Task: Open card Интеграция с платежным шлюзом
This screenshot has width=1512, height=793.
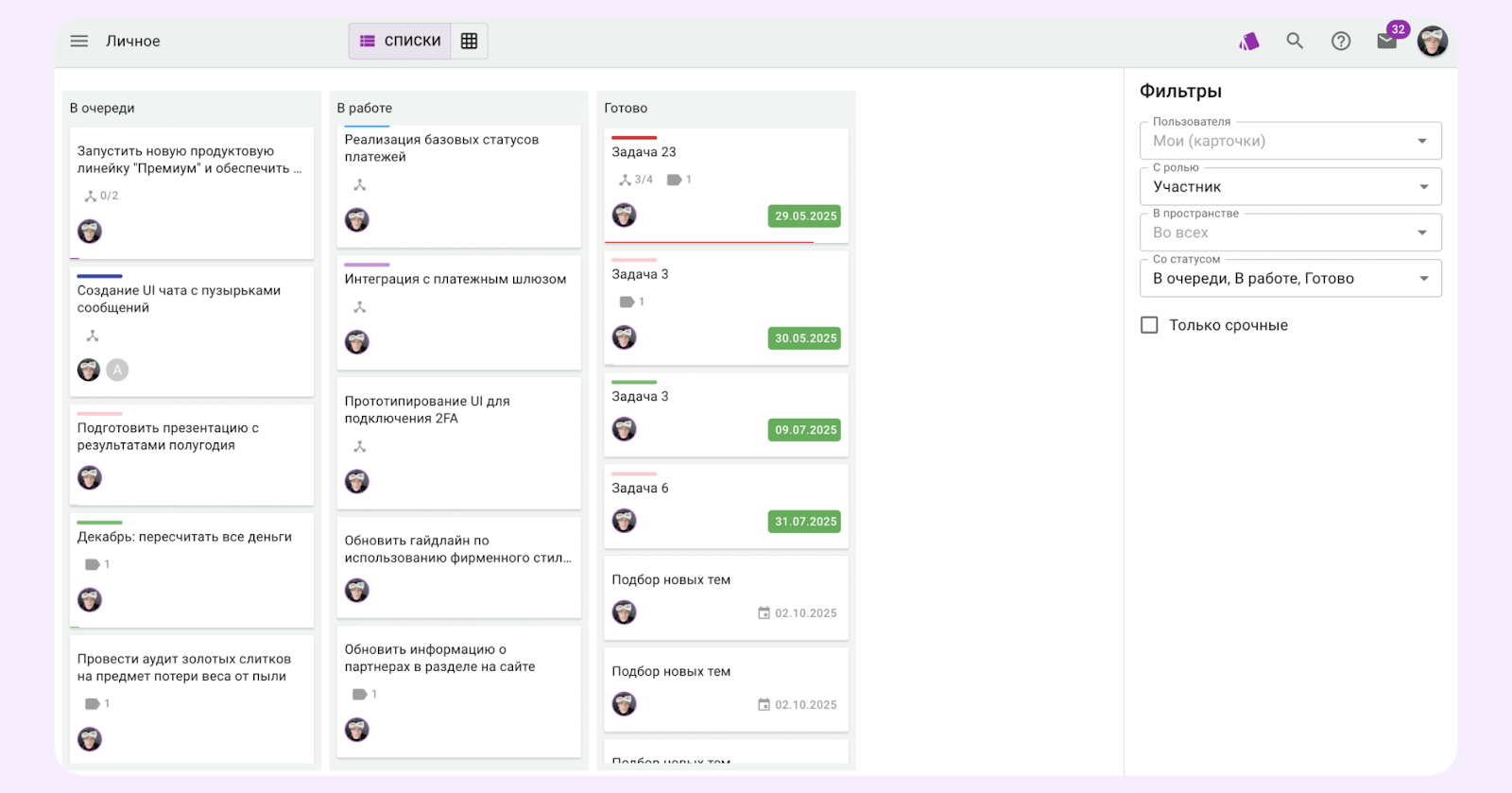Action: tap(455, 279)
